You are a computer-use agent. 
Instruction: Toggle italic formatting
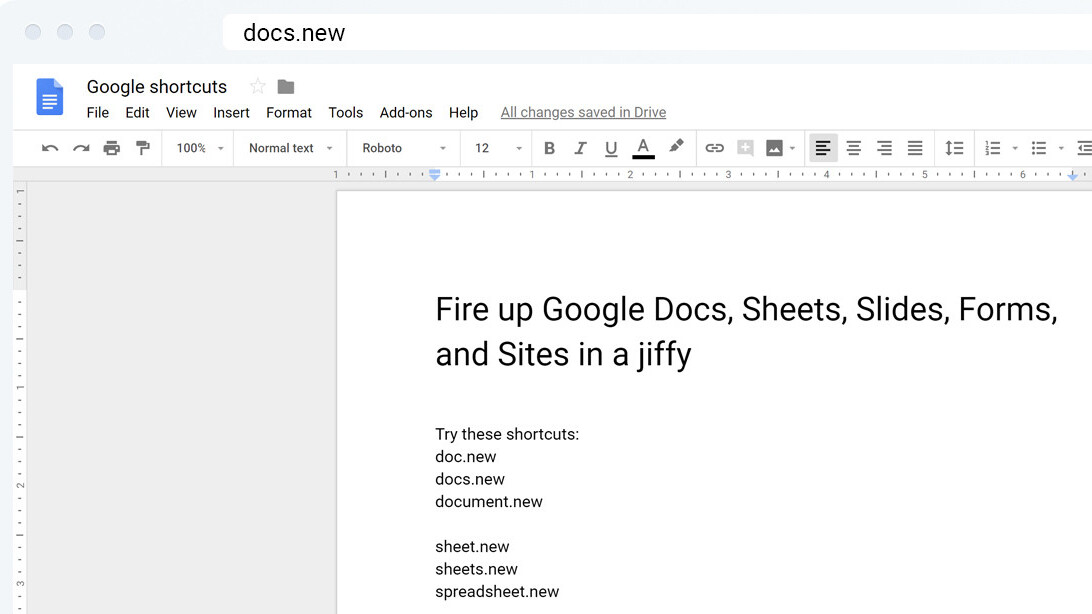tap(580, 147)
